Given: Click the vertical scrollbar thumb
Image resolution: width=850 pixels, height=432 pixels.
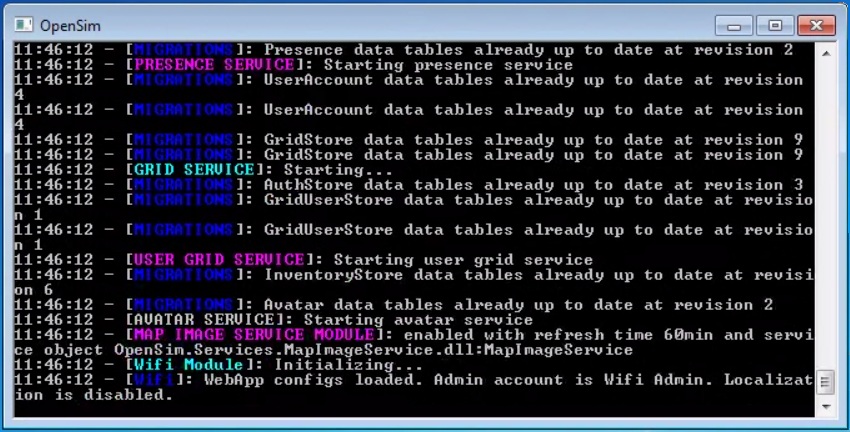Looking at the screenshot, I should click(826, 383).
